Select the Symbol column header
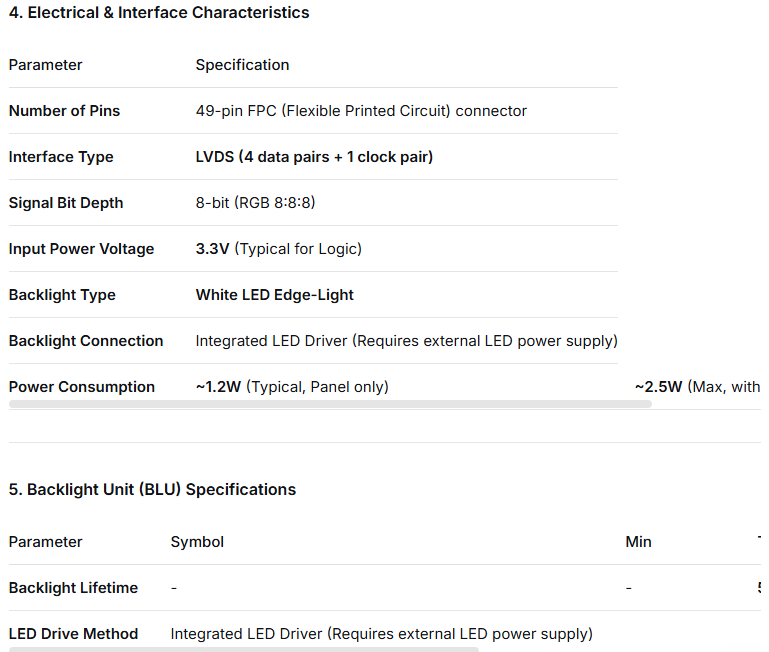 point(197,542)
